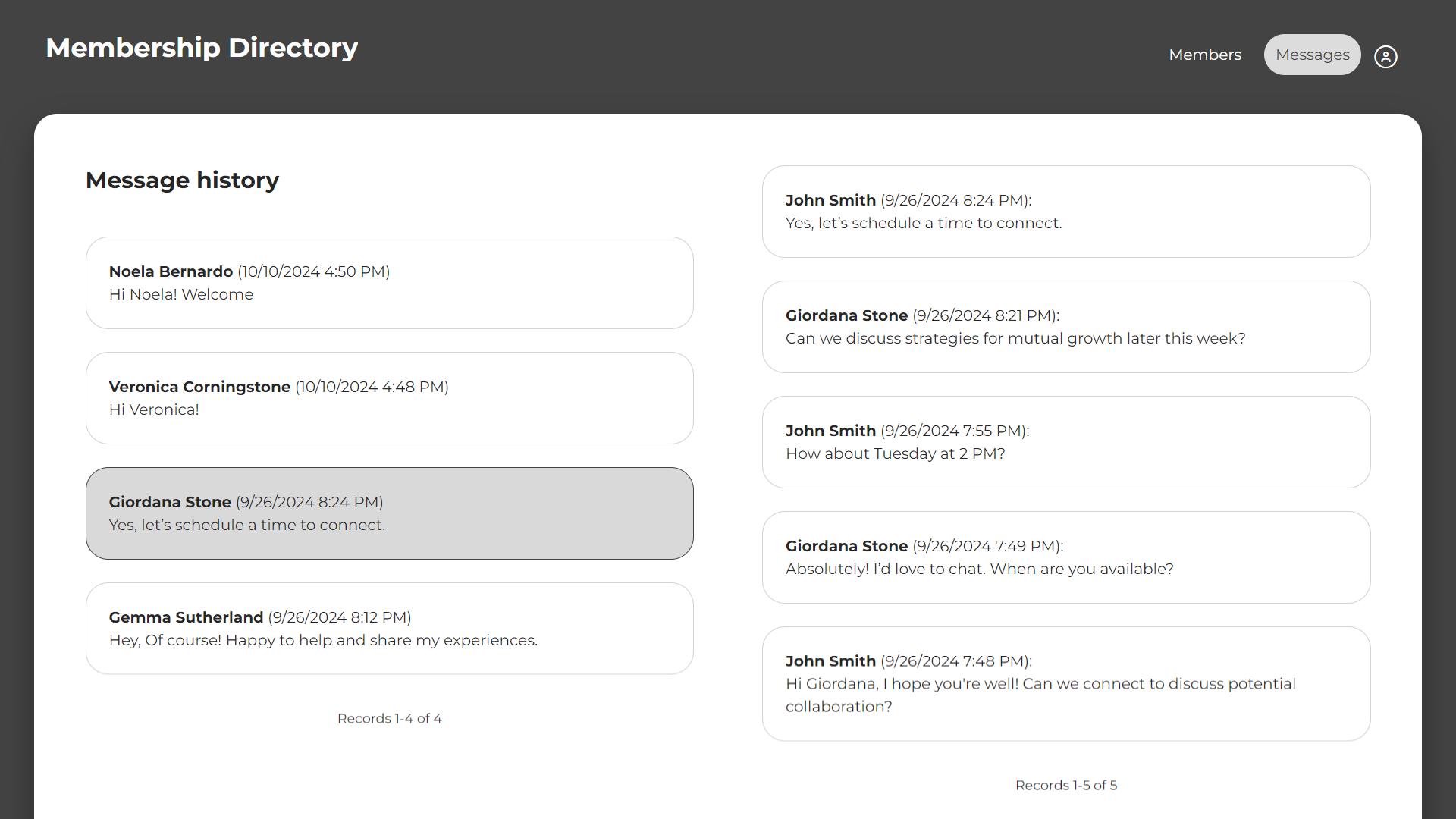Open Veronica Corningstone conversation
This screenshot has height=819, width=1456.
click(x=390, y=398)
